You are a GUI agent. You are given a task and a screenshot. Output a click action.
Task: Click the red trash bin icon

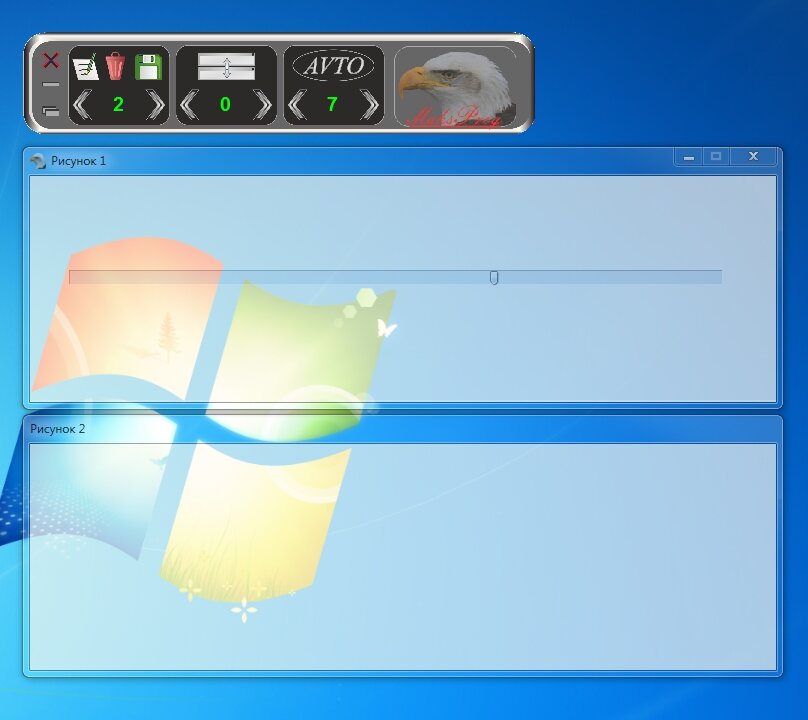[115, 66]
